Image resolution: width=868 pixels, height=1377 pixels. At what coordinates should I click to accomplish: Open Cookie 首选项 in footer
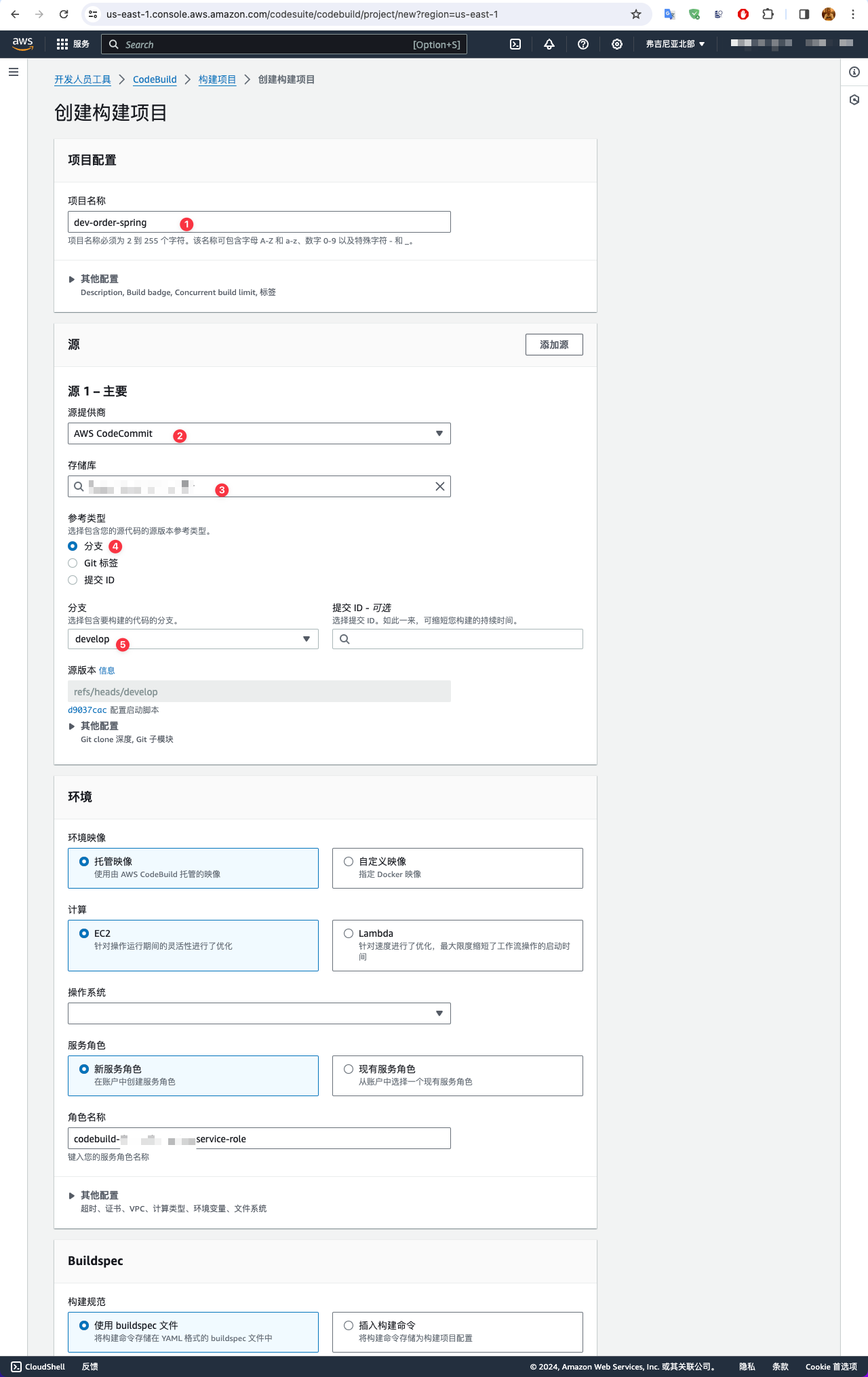[831, 1367]
